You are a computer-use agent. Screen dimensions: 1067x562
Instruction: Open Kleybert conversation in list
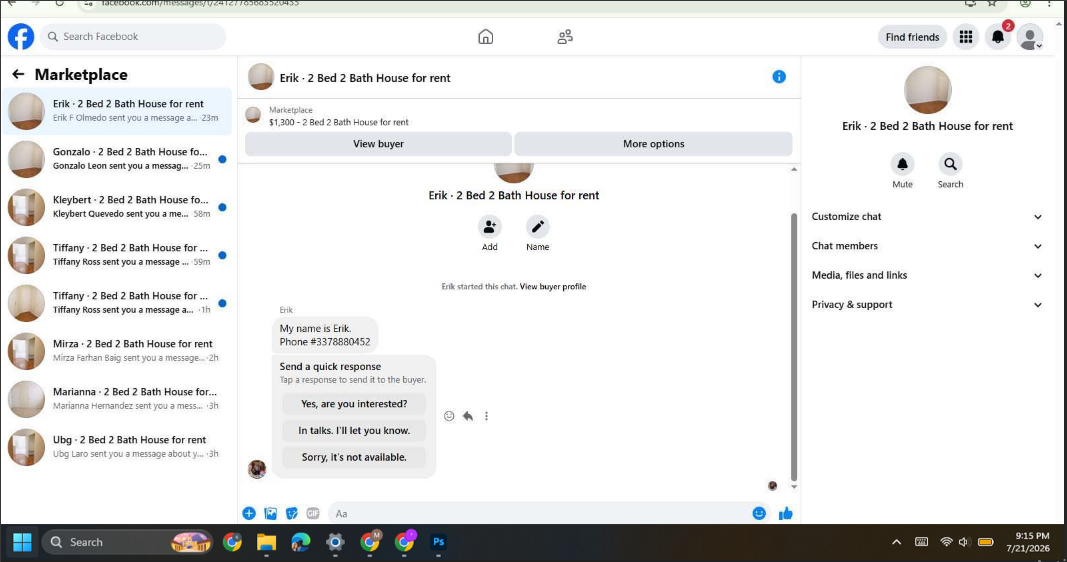(x=118, y=207)
